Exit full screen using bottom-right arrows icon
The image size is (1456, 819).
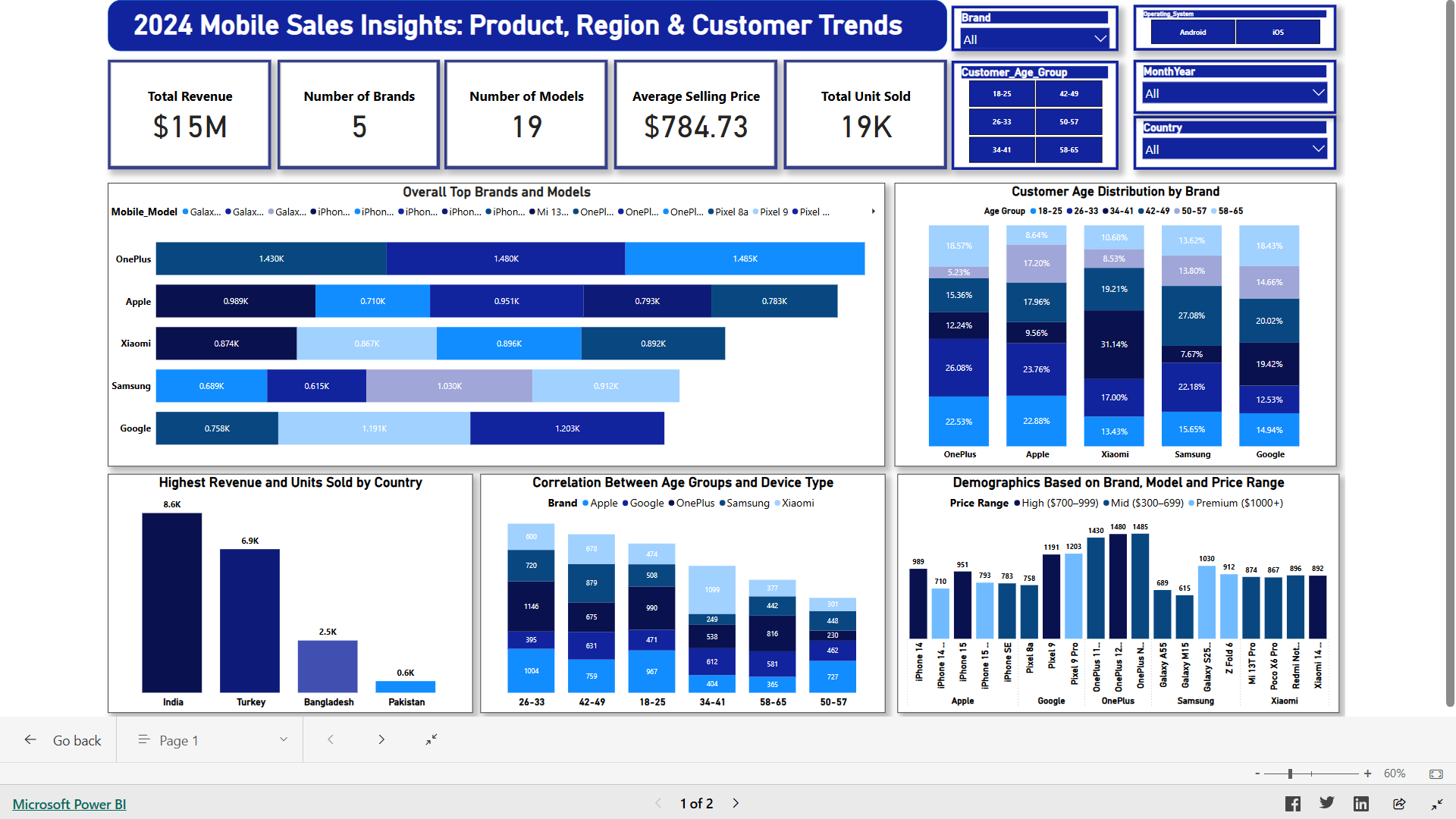point(1437,804)
